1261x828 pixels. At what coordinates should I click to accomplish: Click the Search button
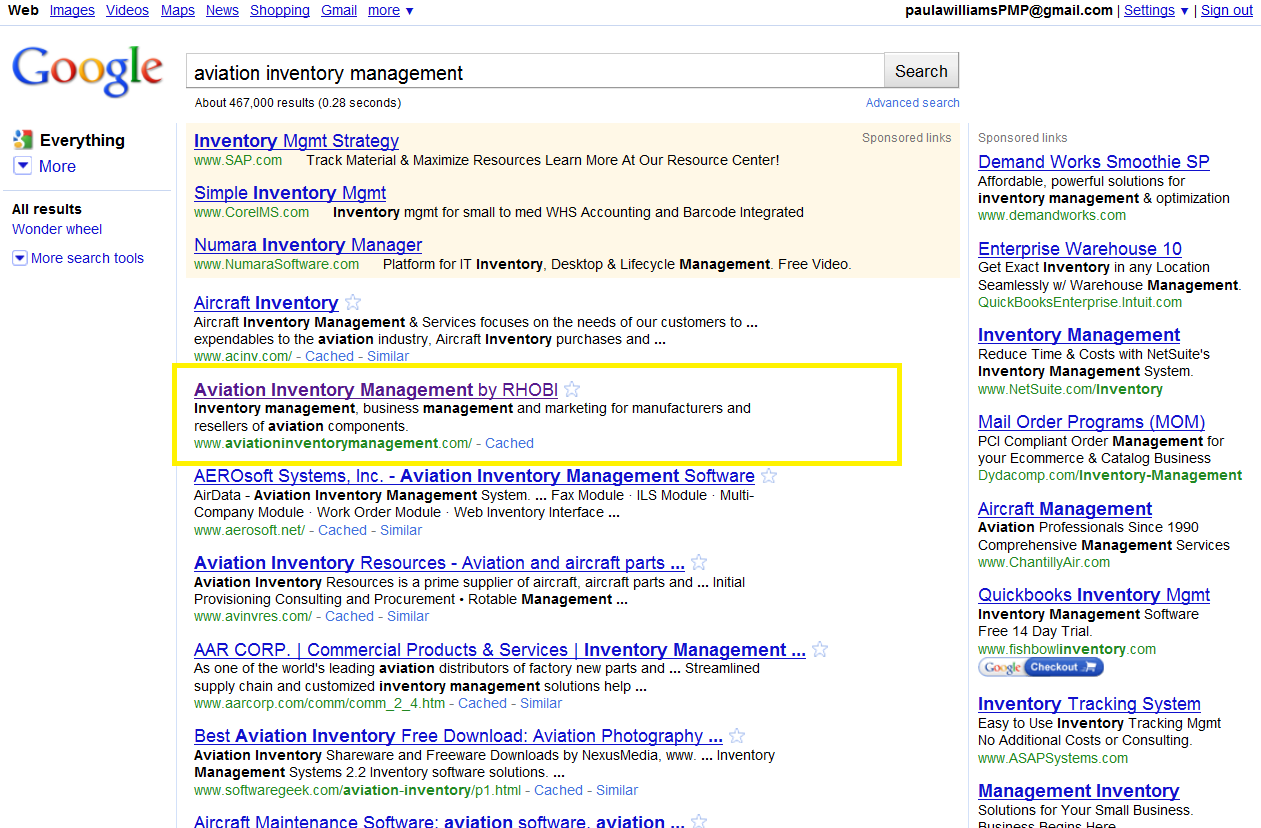coord(921,71)
